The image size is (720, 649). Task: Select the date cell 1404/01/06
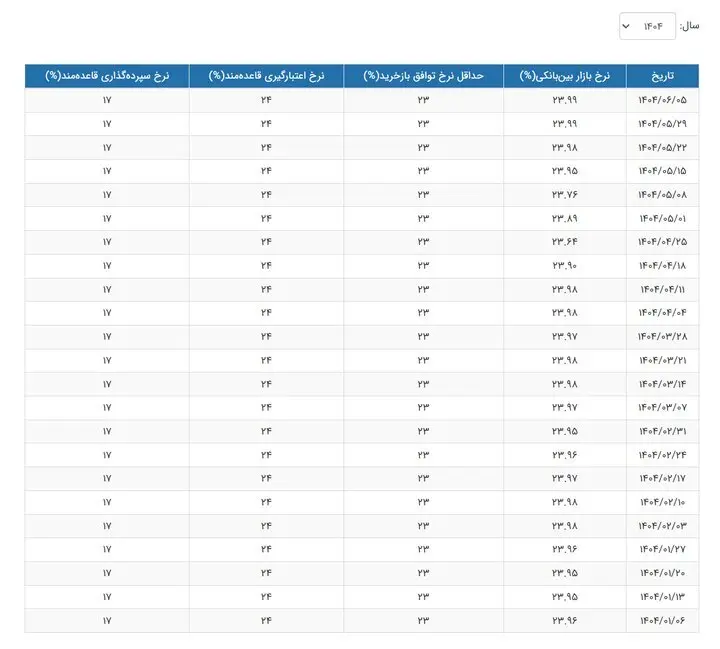(x=662, y=620)
